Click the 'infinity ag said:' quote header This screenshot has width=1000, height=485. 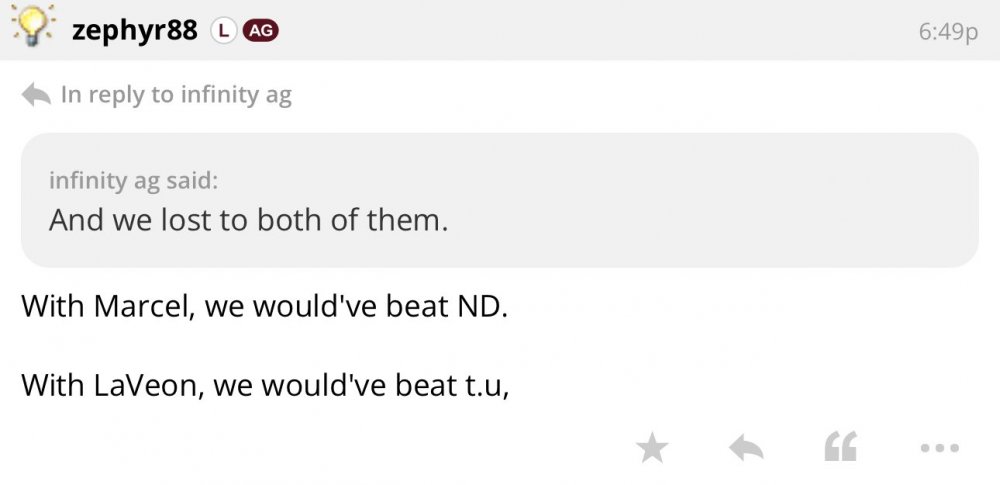click(x=133, y=182)
